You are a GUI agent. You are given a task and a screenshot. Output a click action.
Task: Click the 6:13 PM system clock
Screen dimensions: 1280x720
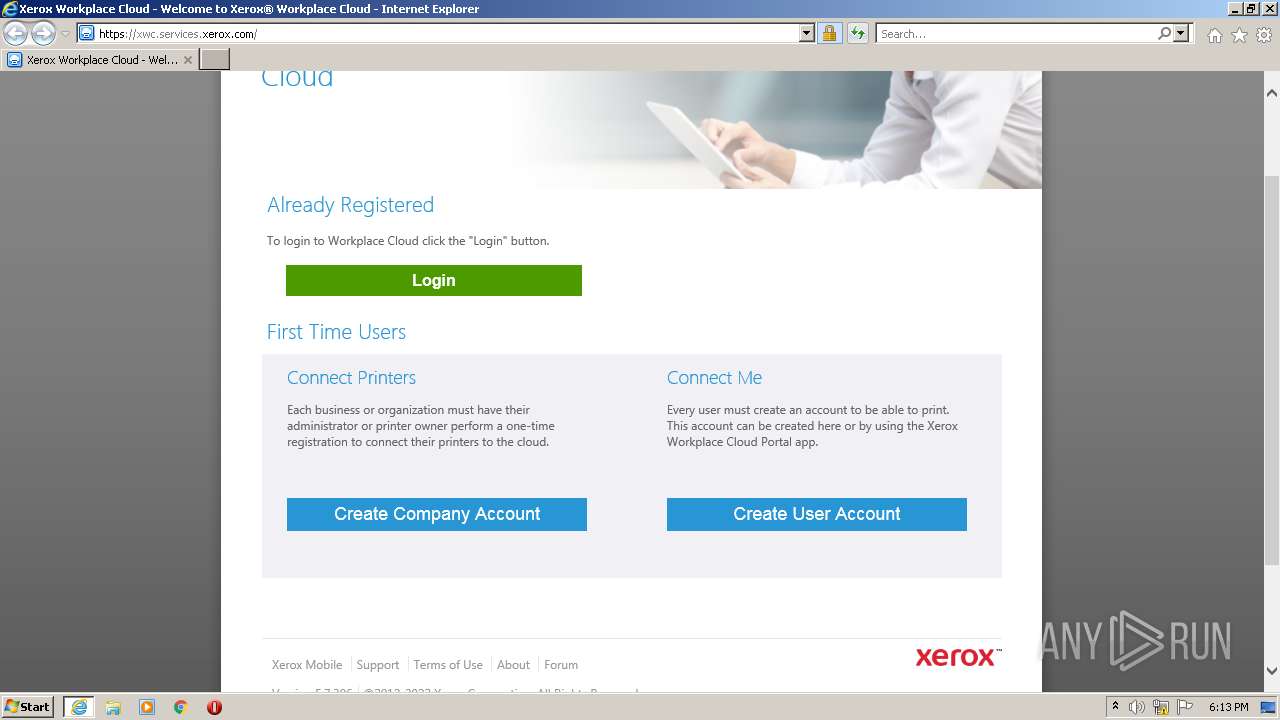pos(1228,707)
